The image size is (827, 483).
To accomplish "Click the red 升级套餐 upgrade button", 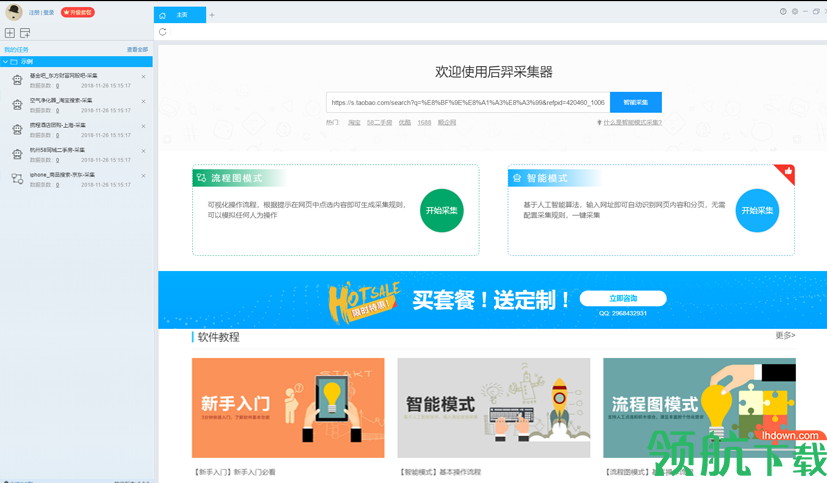I will pyautogui.click(x=78, y=12).
